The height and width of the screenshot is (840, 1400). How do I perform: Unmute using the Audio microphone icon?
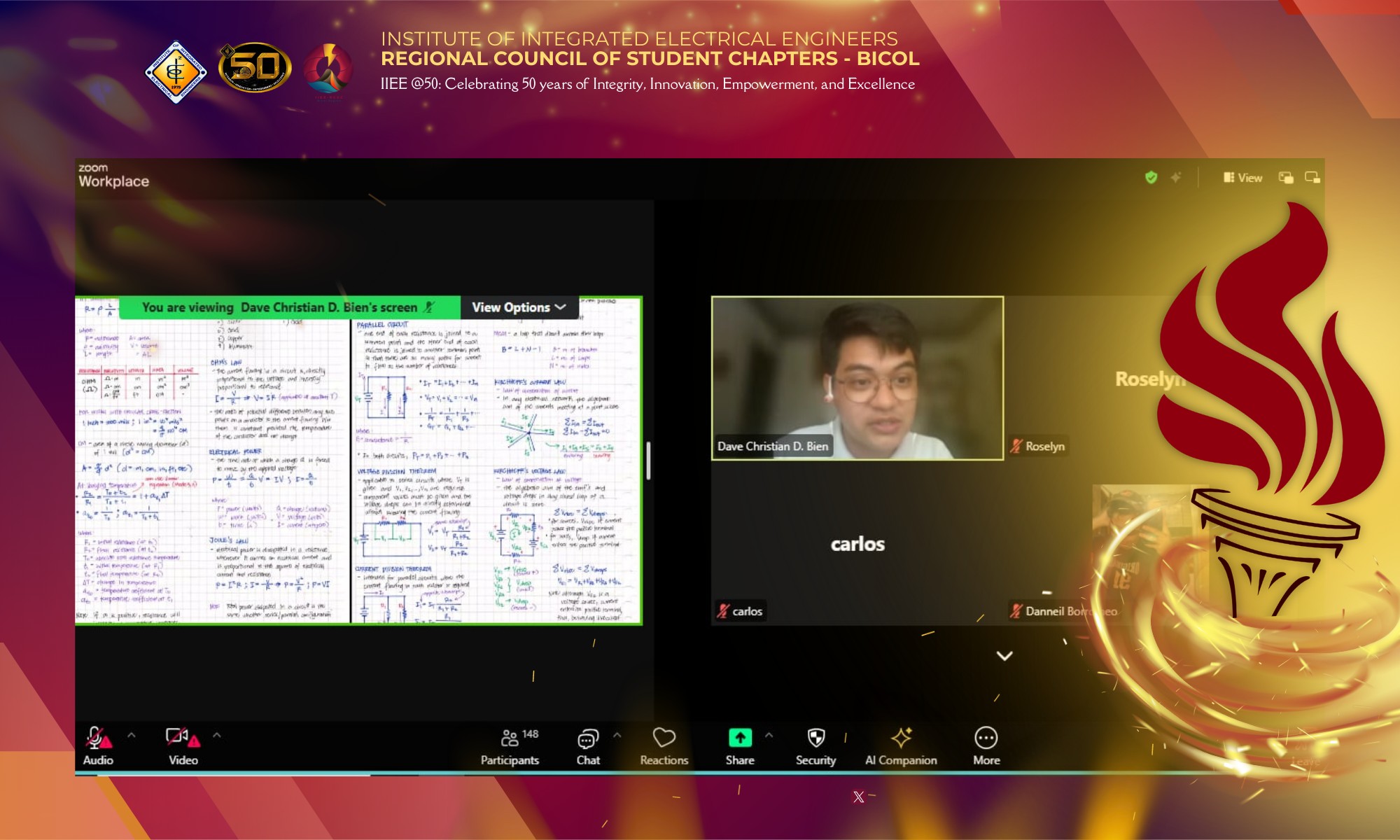pos(97,738)
